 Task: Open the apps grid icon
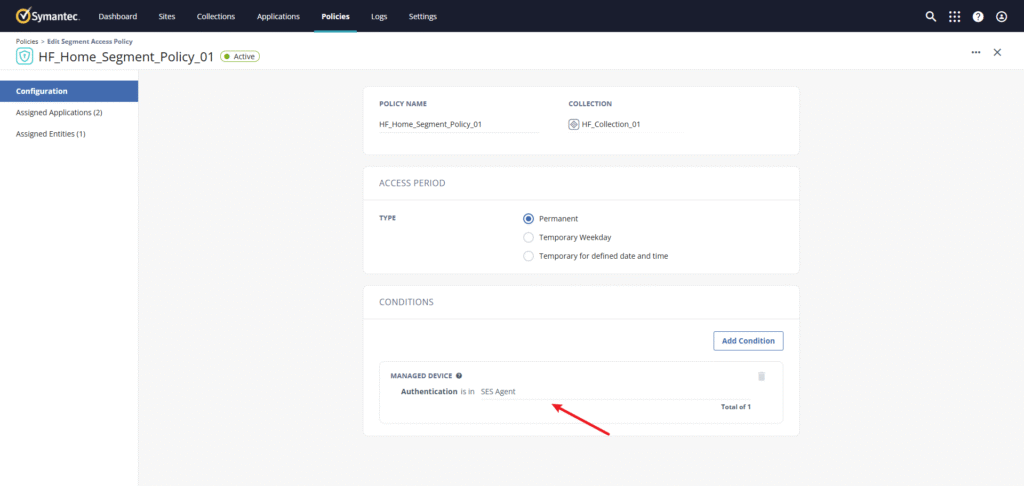954,16
